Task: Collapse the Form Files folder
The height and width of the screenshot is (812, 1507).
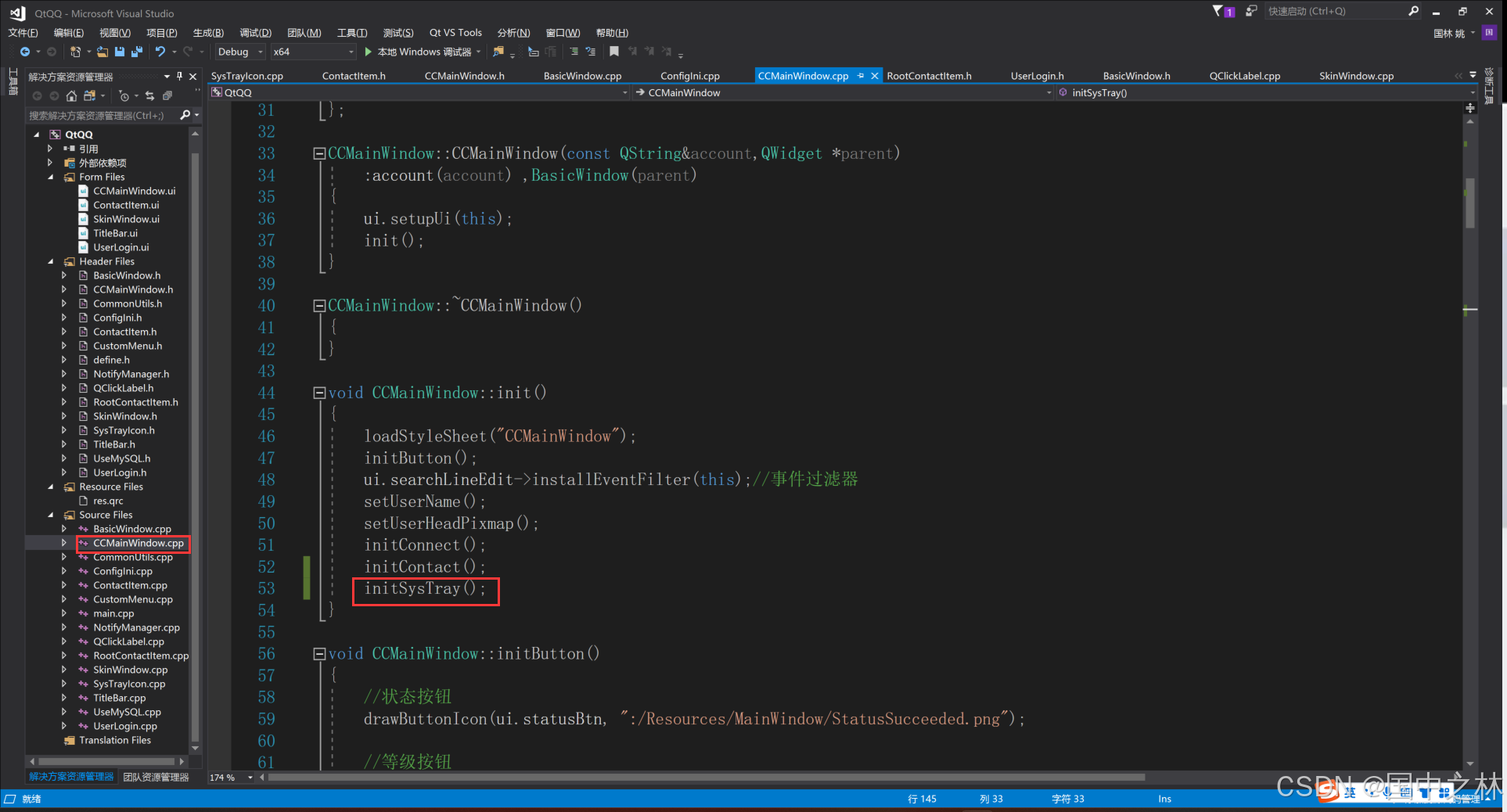Action: 51,177
